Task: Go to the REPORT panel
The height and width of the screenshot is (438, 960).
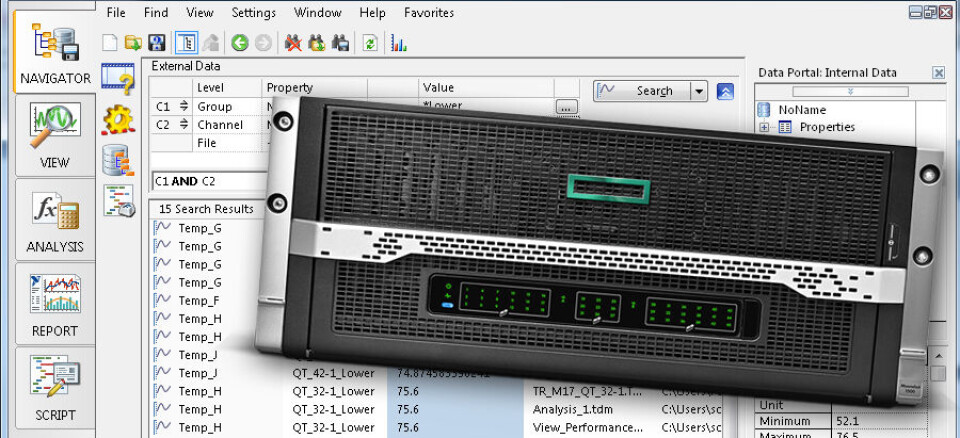Action: click(x=54, y=304)
